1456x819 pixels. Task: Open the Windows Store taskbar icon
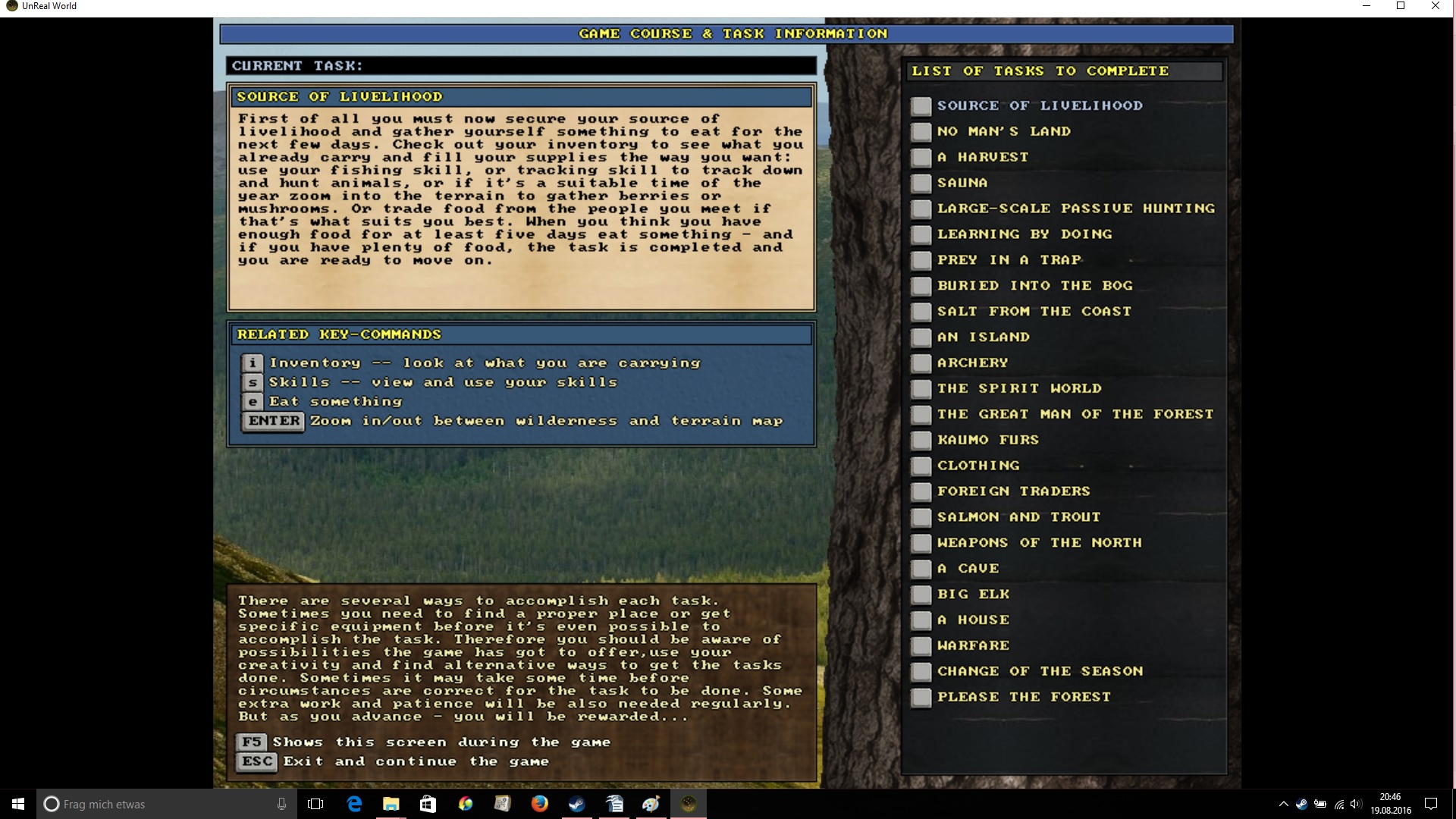pyautogui.click(x=428, y=804)
